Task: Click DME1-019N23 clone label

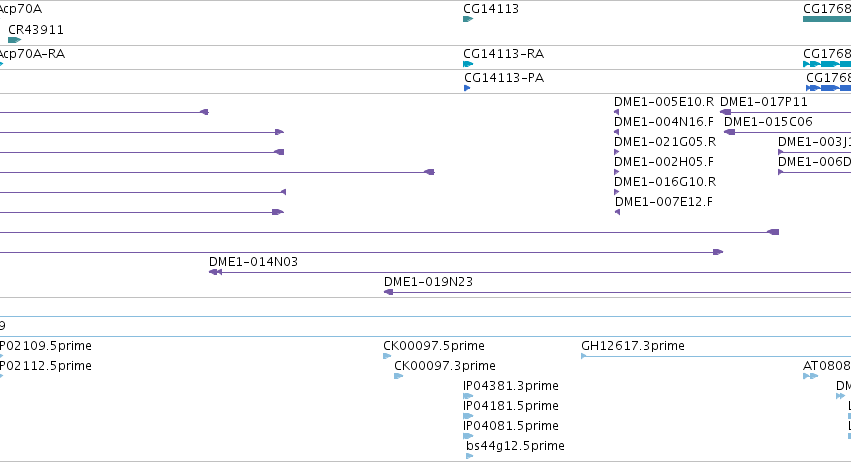Action: point(428,282)
